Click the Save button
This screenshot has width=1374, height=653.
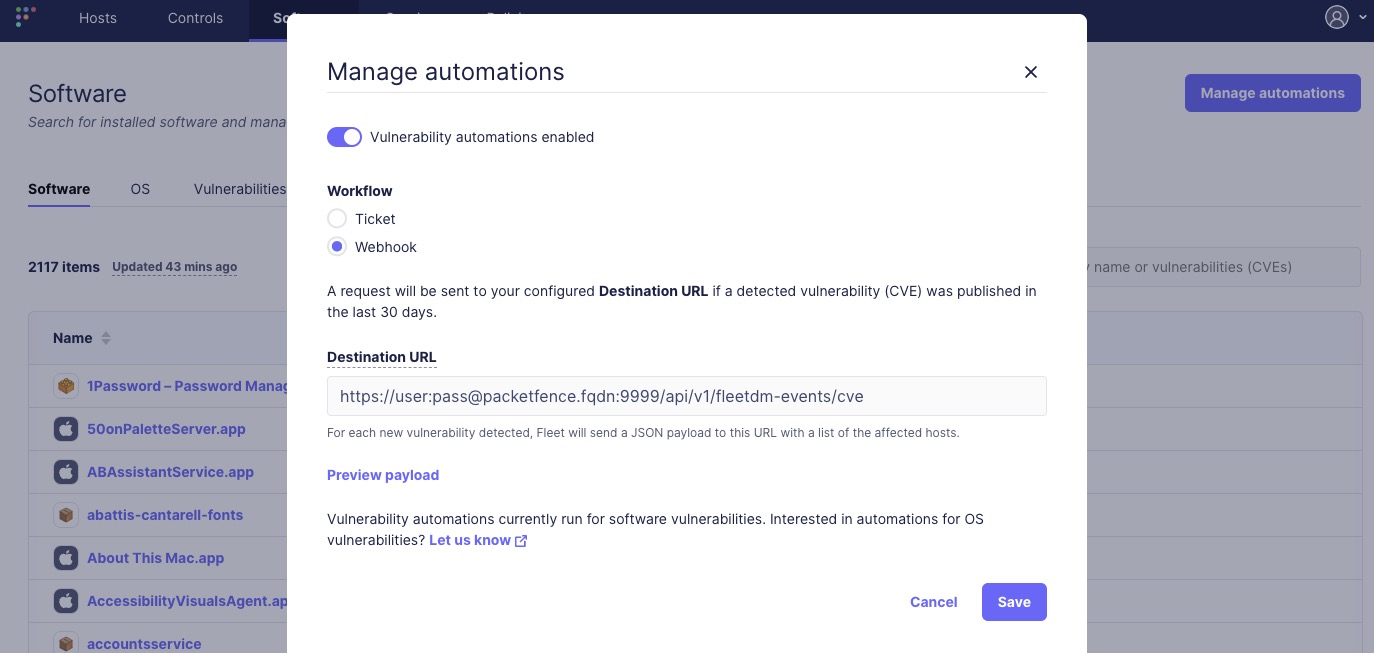point(1014,602)
